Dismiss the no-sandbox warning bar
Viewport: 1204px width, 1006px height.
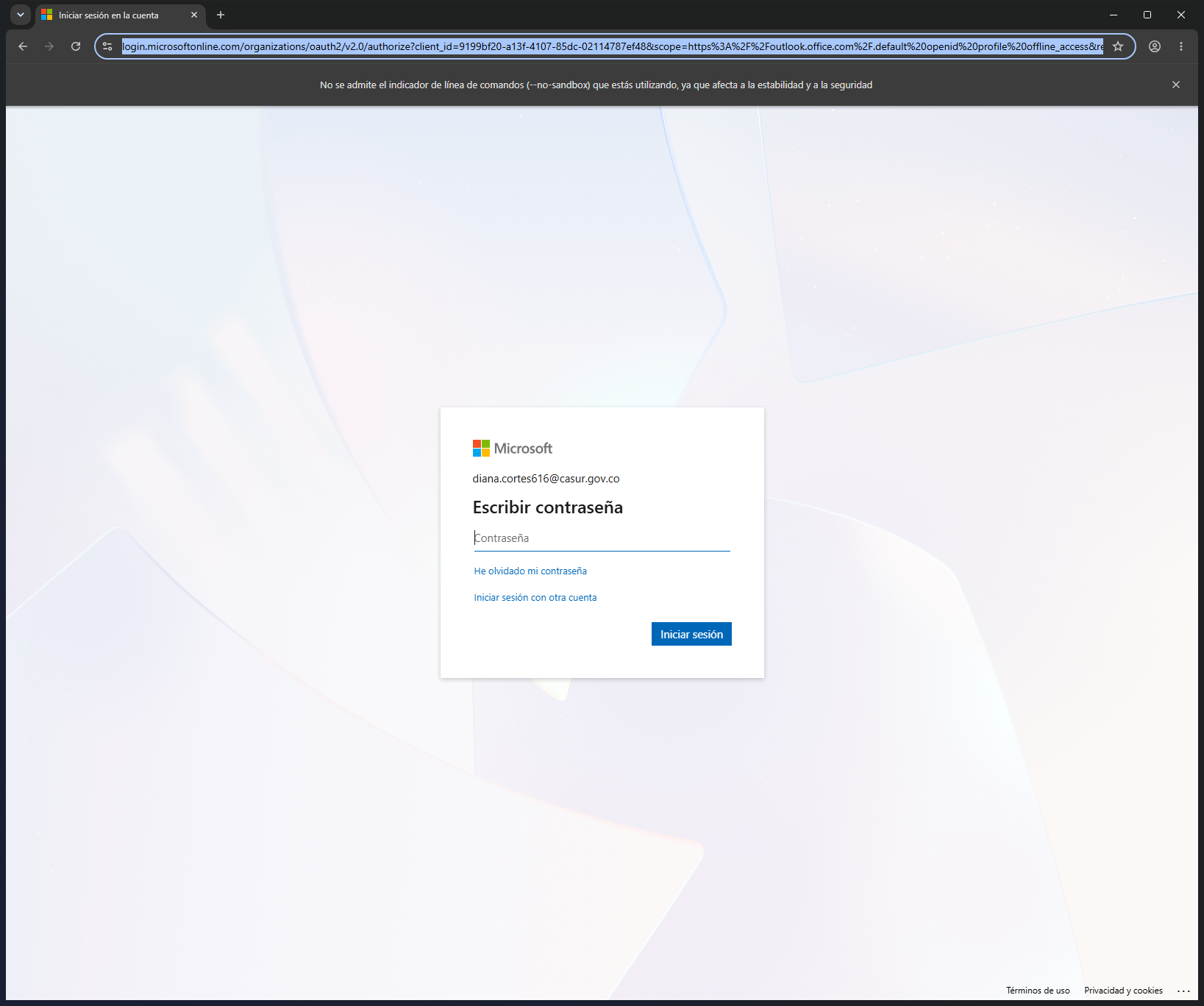pyautogui.click(x=1176, y=85)
